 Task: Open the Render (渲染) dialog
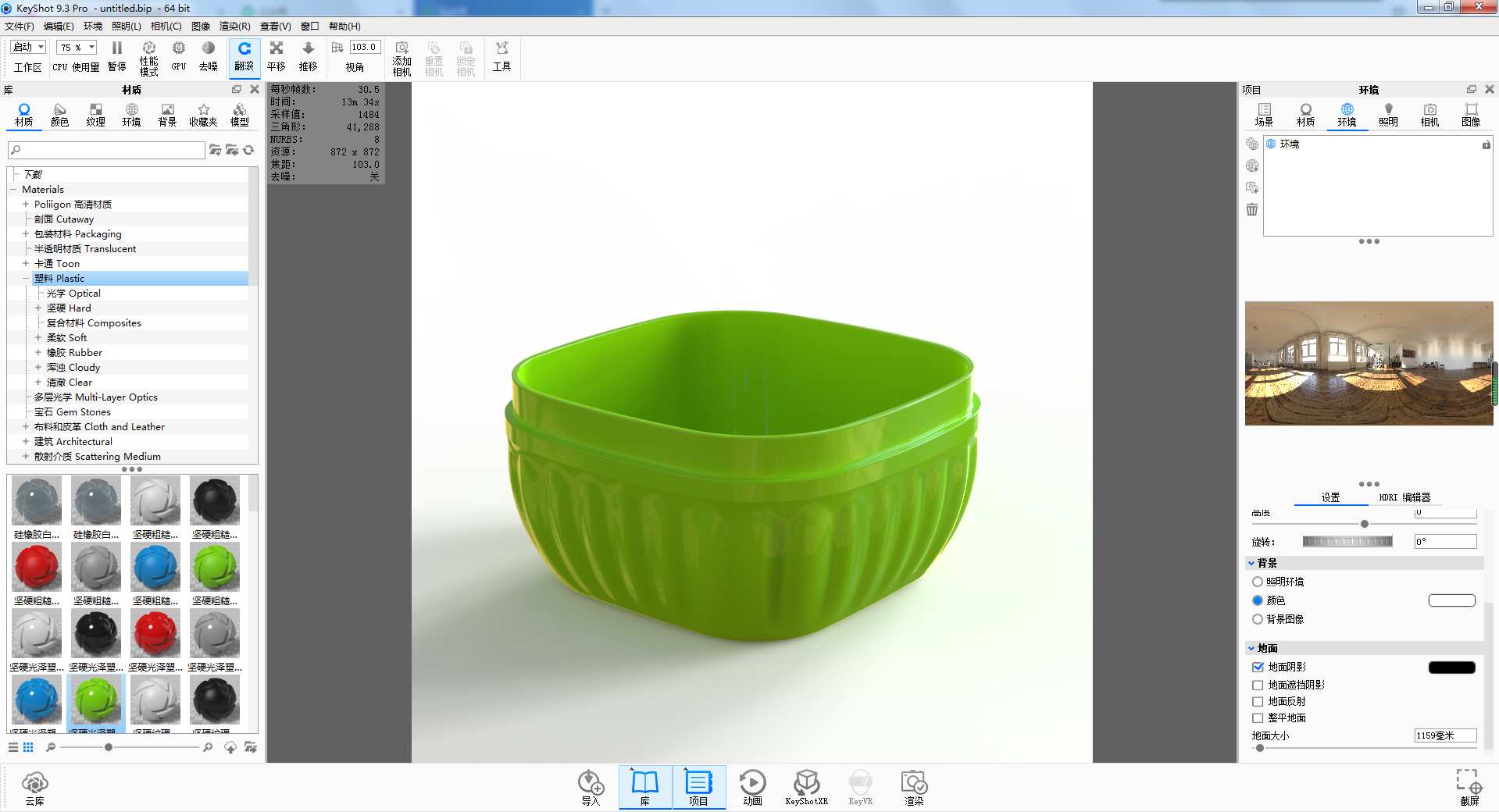(914, 787)
